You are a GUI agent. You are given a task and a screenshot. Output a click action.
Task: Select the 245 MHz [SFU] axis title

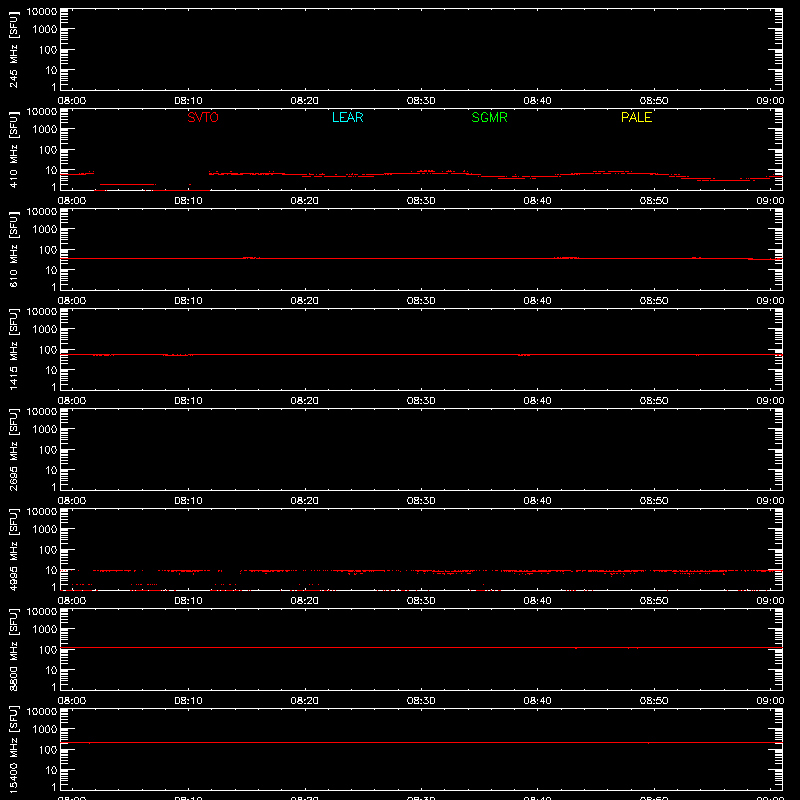13,49
